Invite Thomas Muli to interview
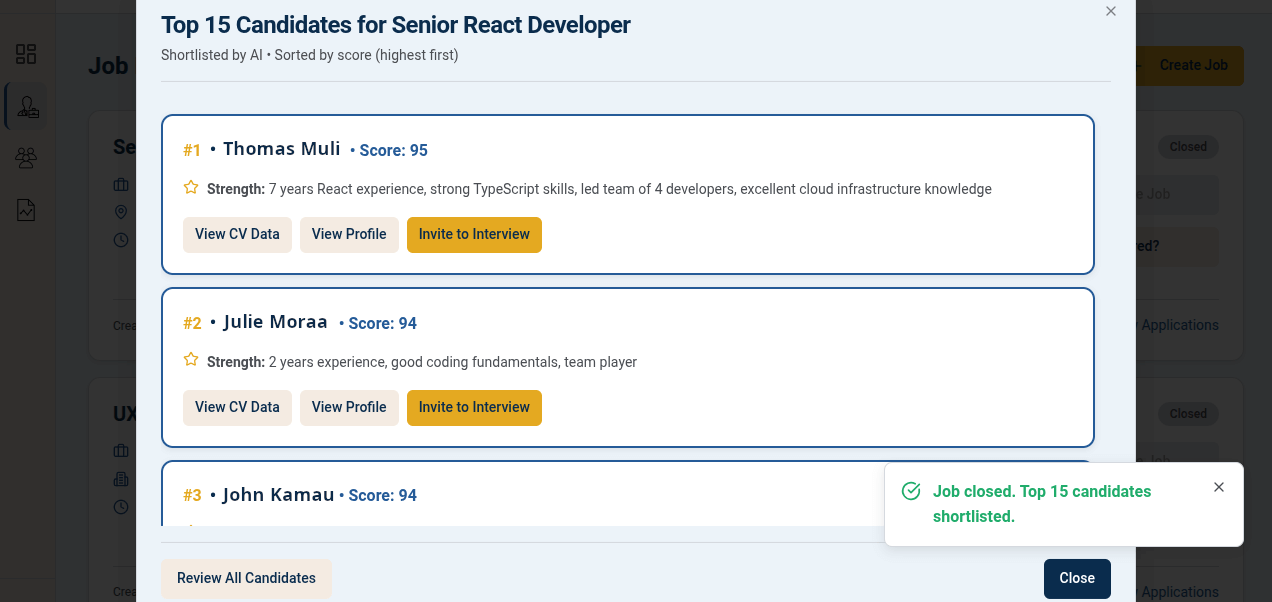 coord(474,235)
